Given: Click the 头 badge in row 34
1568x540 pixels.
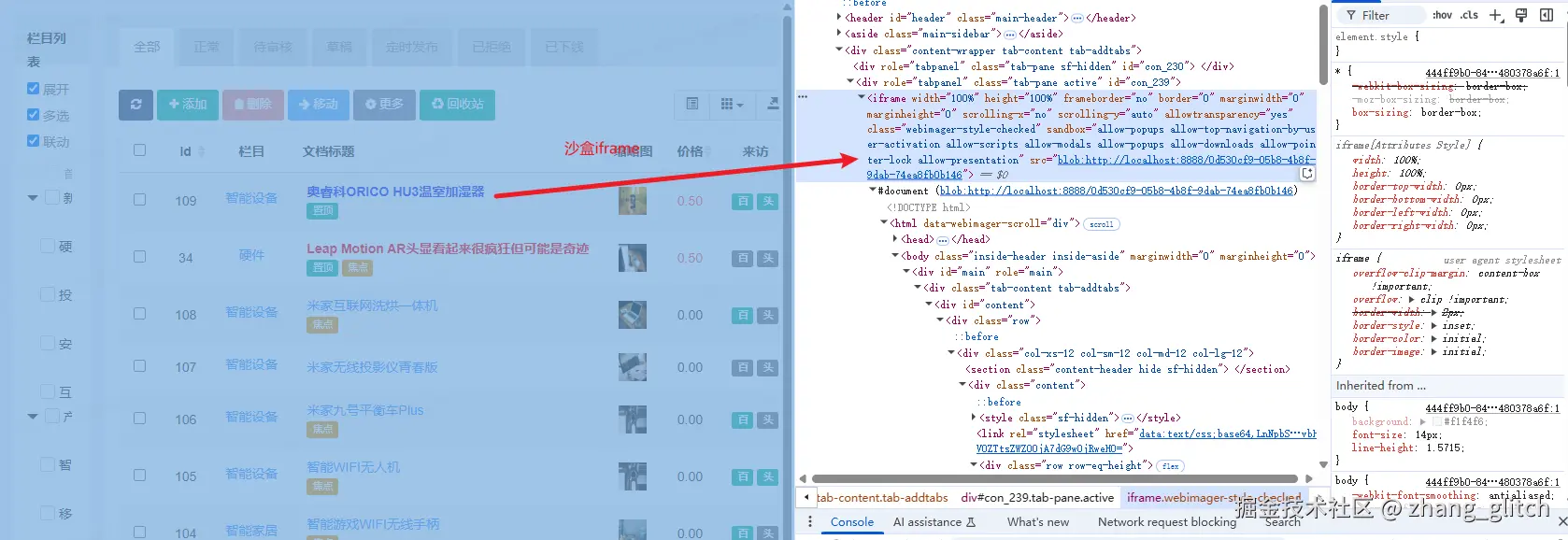Looking at the screenshot, I should point(768,258).
